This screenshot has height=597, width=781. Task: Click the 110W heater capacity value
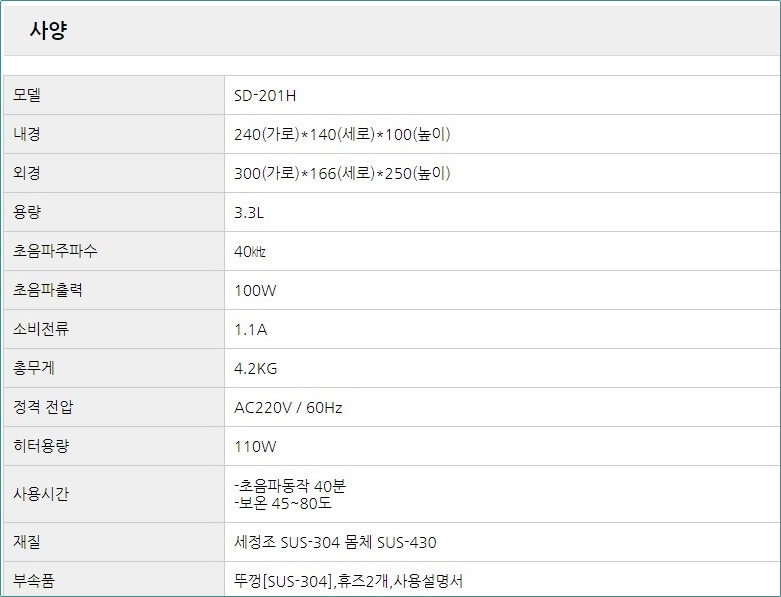[255, 447]
